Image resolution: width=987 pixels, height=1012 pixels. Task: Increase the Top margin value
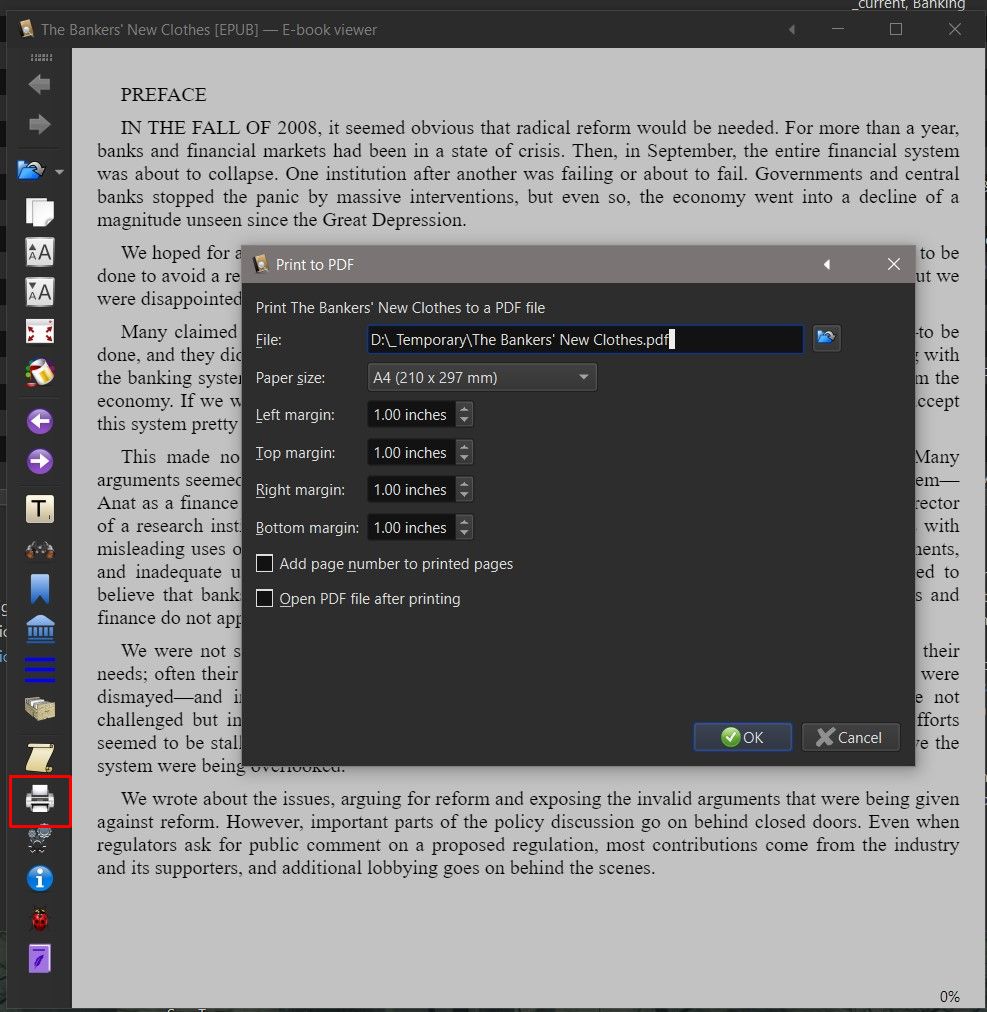[464, 447]
